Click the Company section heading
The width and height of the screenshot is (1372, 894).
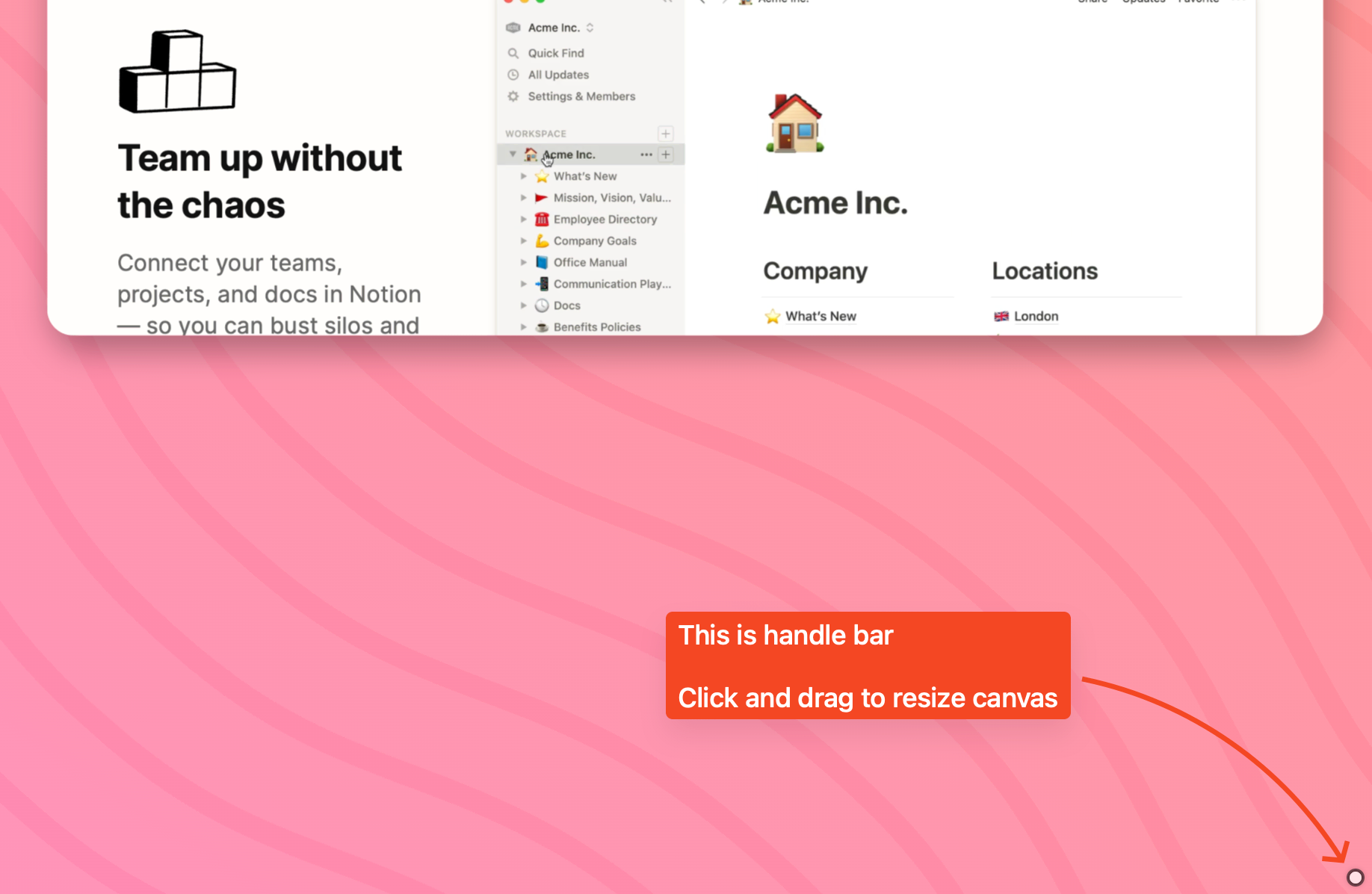point(815,271)
